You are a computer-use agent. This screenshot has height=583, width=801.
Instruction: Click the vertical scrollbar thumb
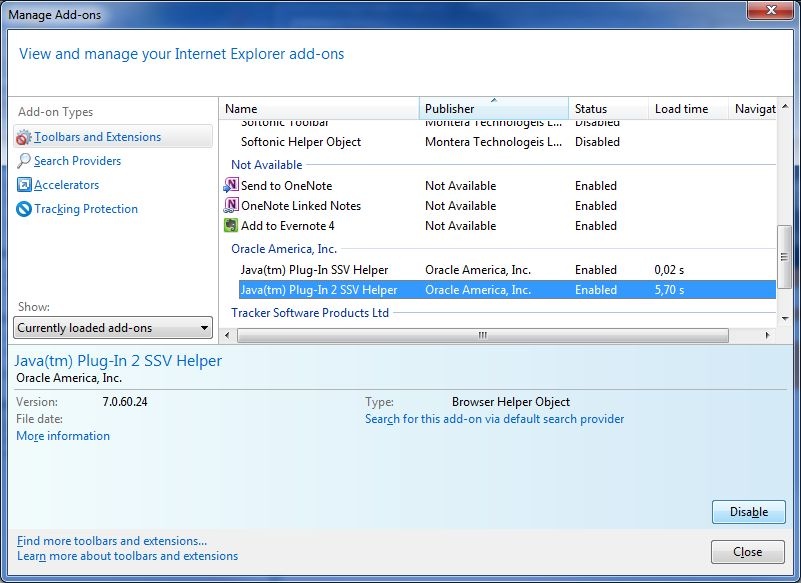(784, 257)
